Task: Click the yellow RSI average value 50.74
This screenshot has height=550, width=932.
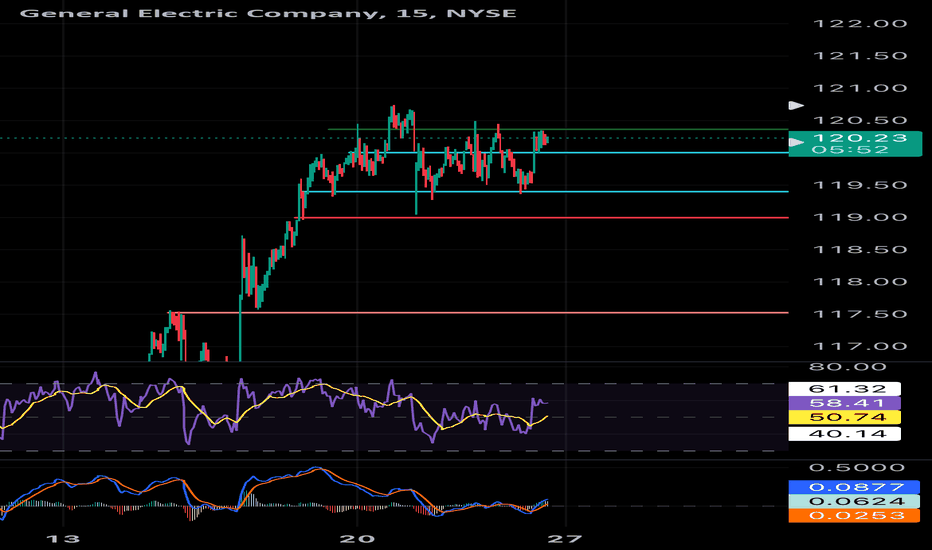Action: click(x=845, y=417)
